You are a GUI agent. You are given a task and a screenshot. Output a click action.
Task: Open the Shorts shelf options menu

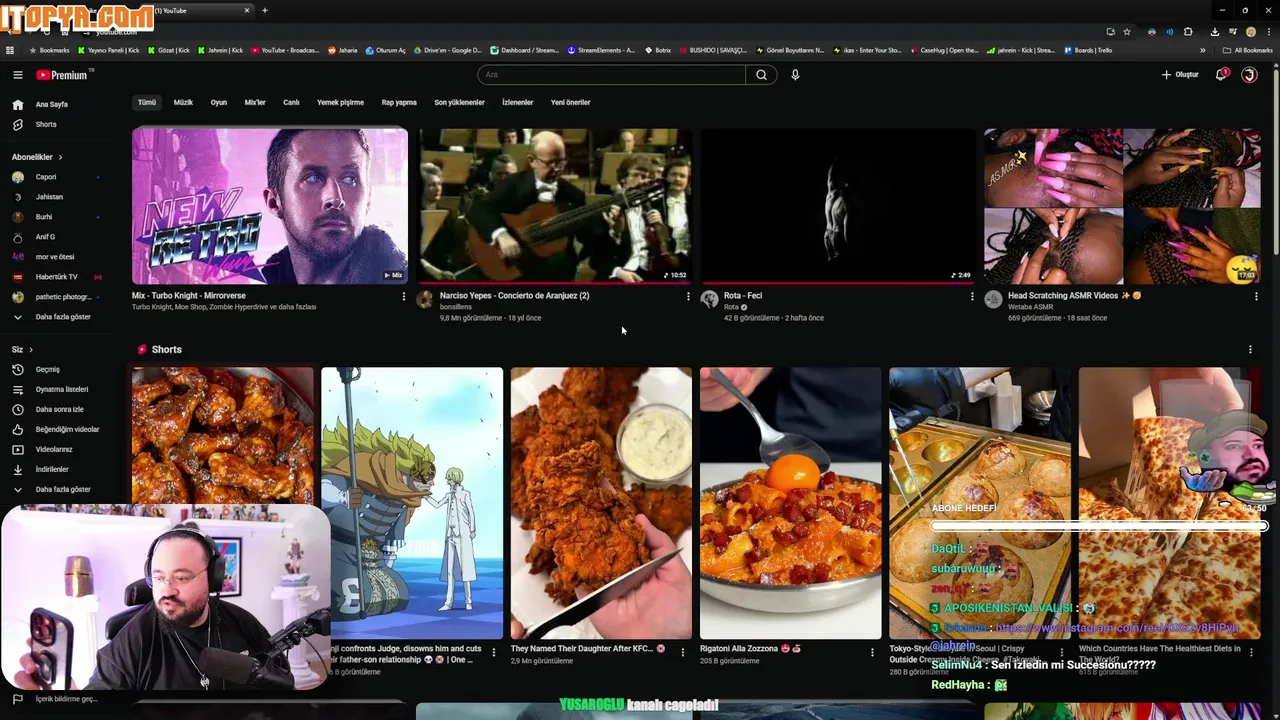pos(1250,350)
